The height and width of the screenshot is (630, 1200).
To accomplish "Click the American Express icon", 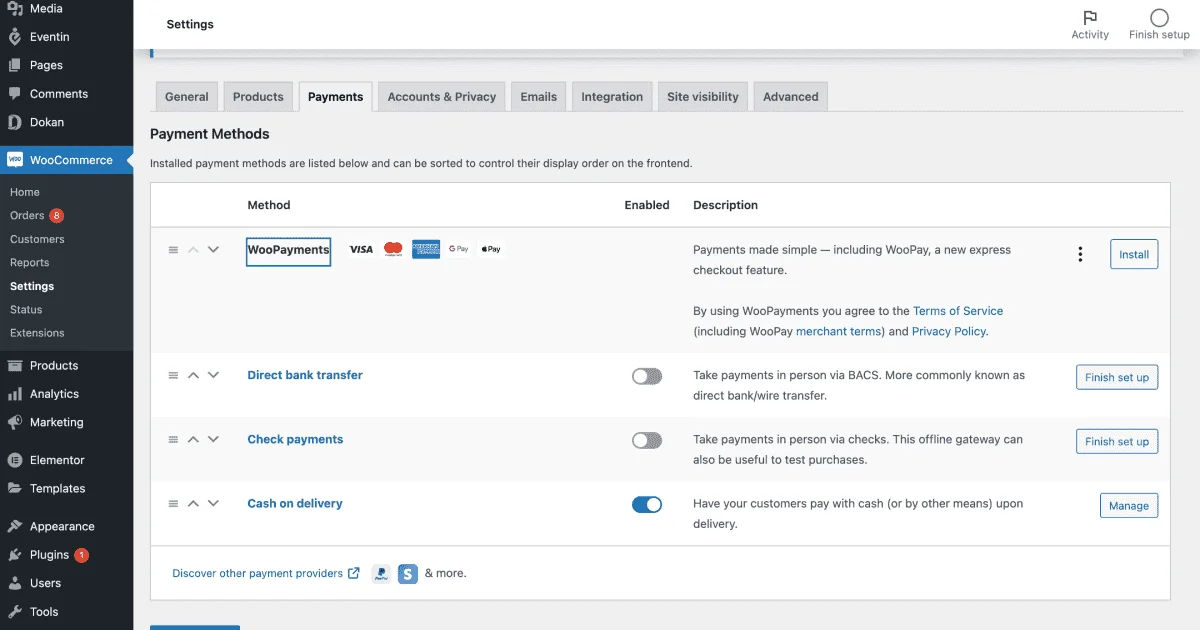I will pyautogui.click(x=426, y=249).
